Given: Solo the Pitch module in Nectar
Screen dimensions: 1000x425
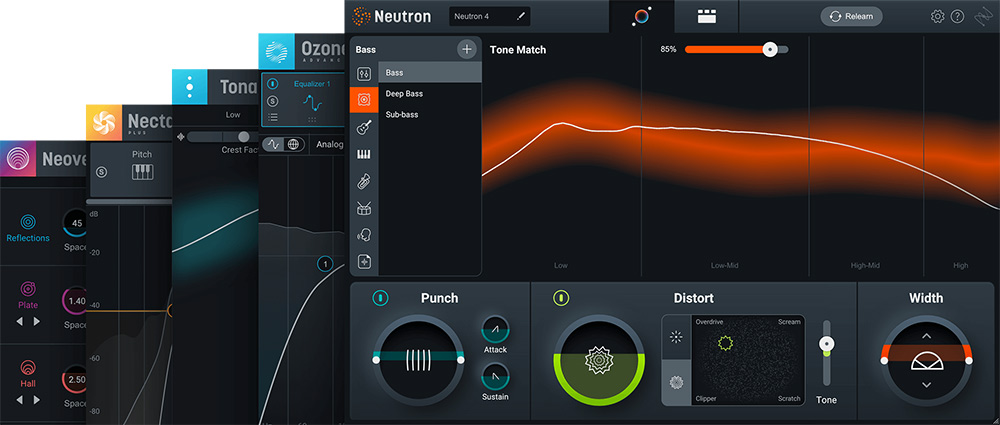Looking at the screenshot, I should click(101, 172).
